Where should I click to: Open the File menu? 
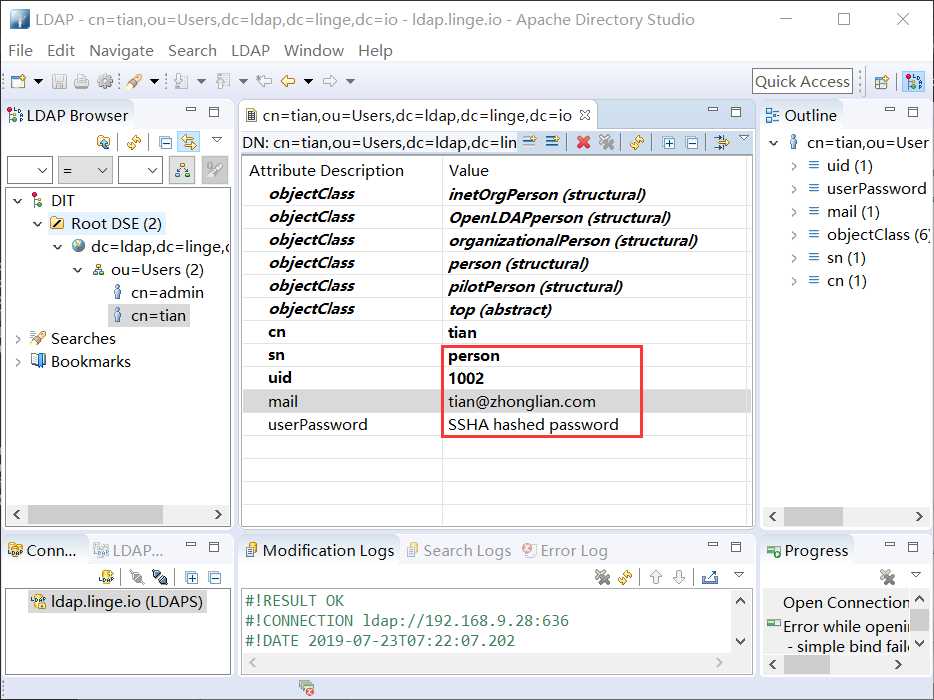pyautogui.click(x=20, y=51)
